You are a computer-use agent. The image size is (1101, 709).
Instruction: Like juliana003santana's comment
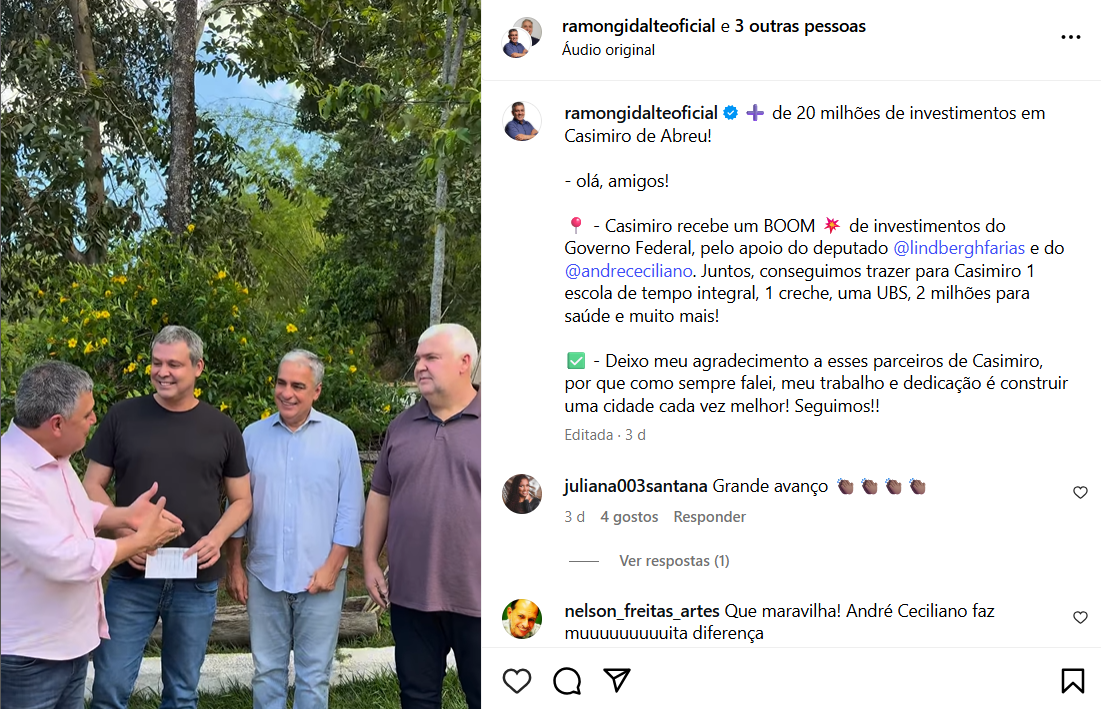(1080, 493)
